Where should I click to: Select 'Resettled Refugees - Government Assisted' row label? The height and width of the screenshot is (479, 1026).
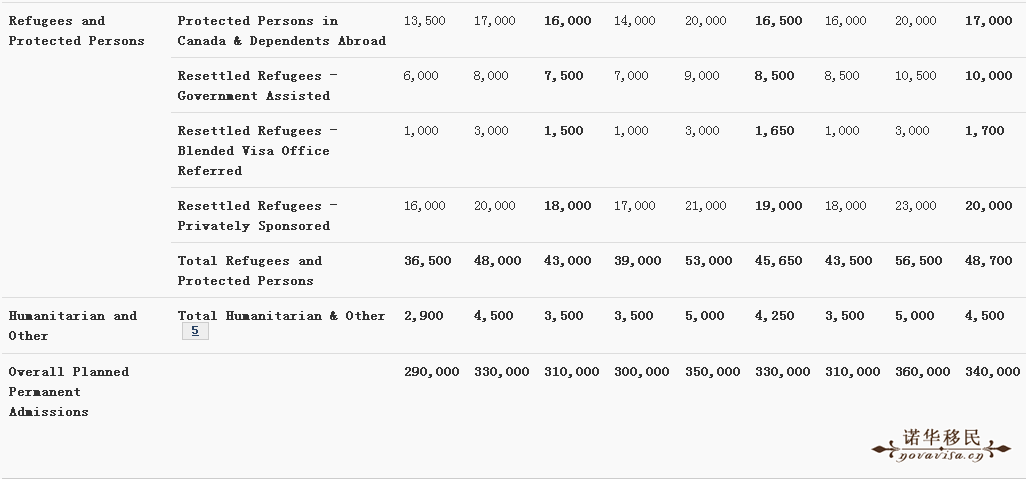[x=258, y=86]
